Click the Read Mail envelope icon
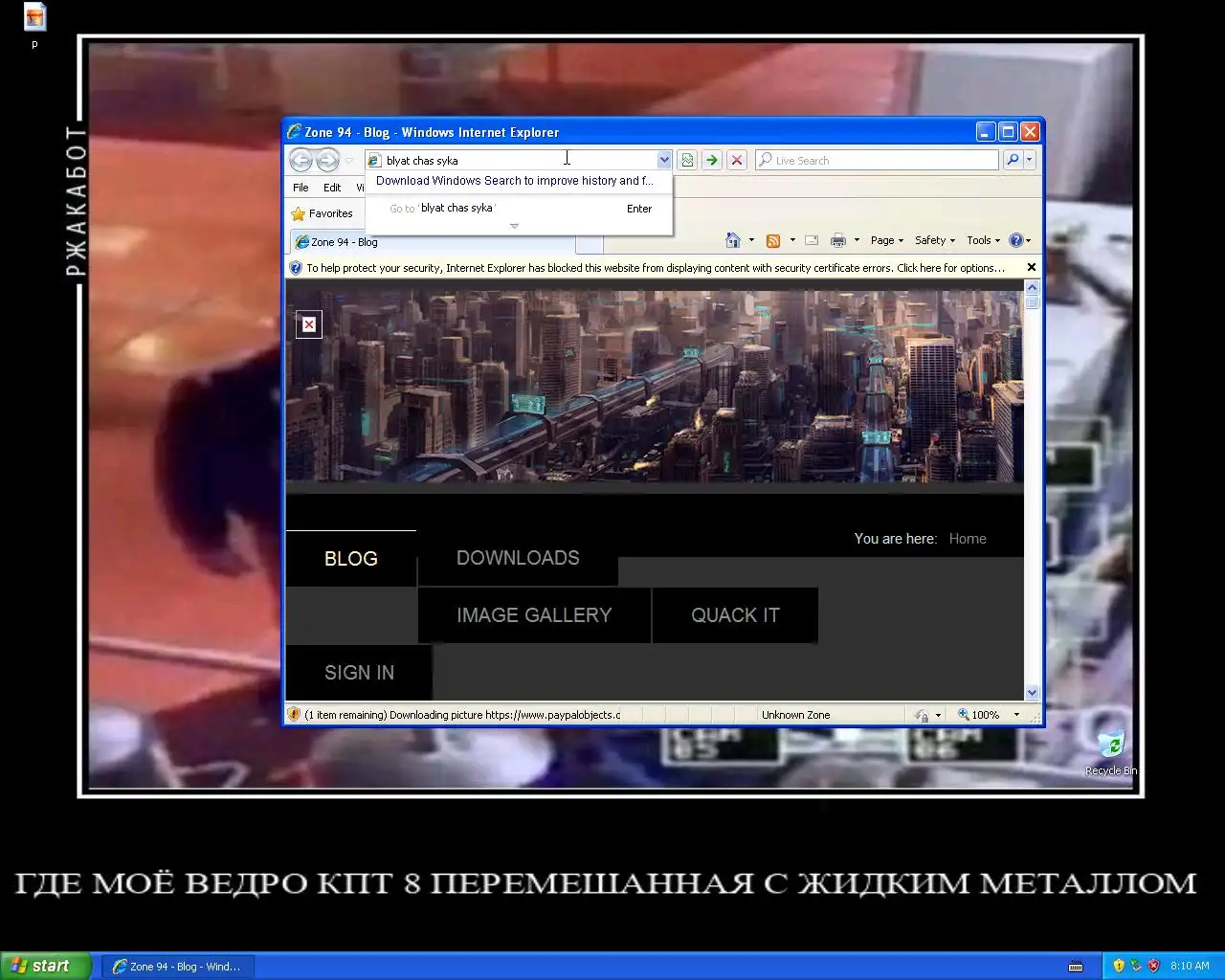The height and width of the screenshot is (980, 1225). pos(812,240)
